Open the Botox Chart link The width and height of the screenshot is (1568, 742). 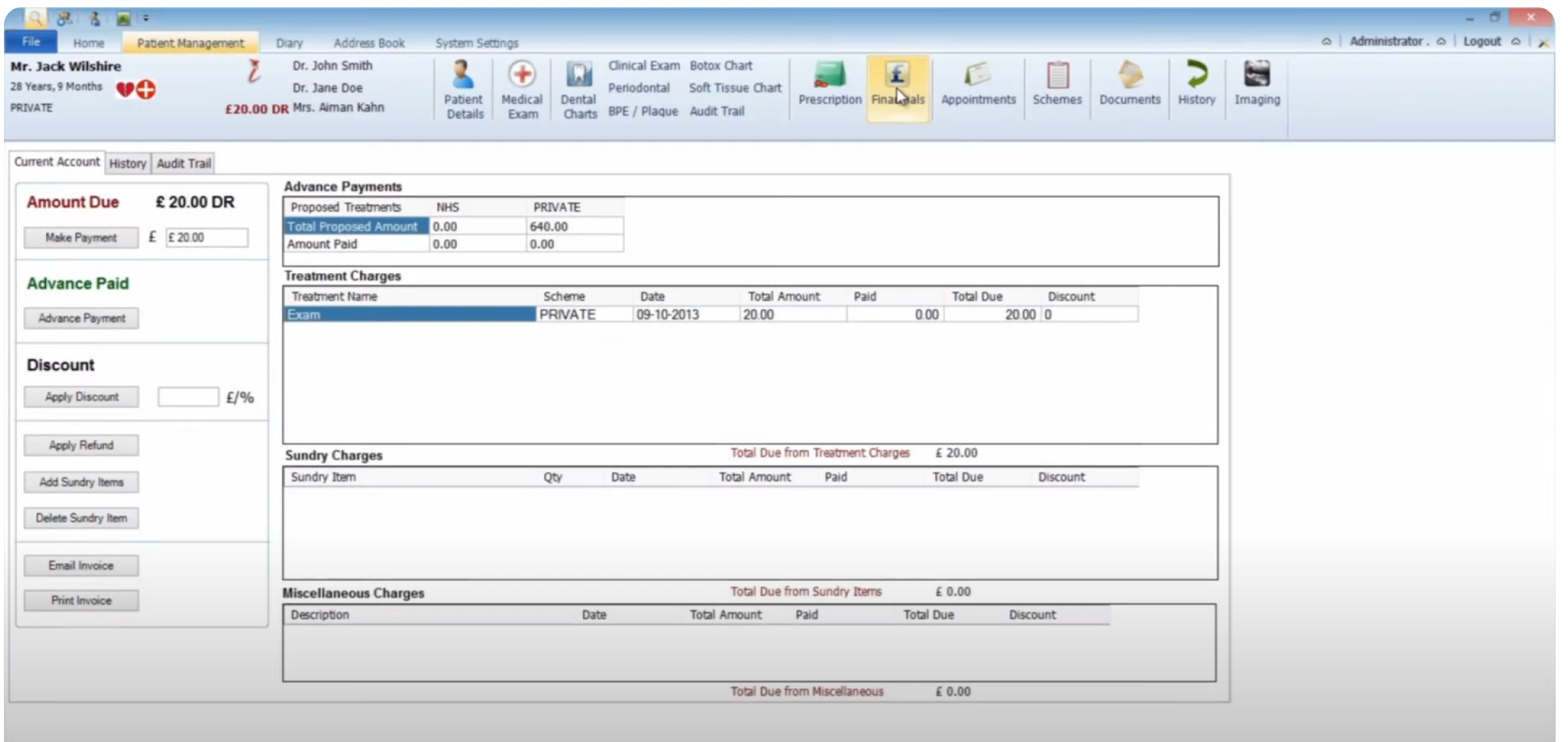coord(721,66)
